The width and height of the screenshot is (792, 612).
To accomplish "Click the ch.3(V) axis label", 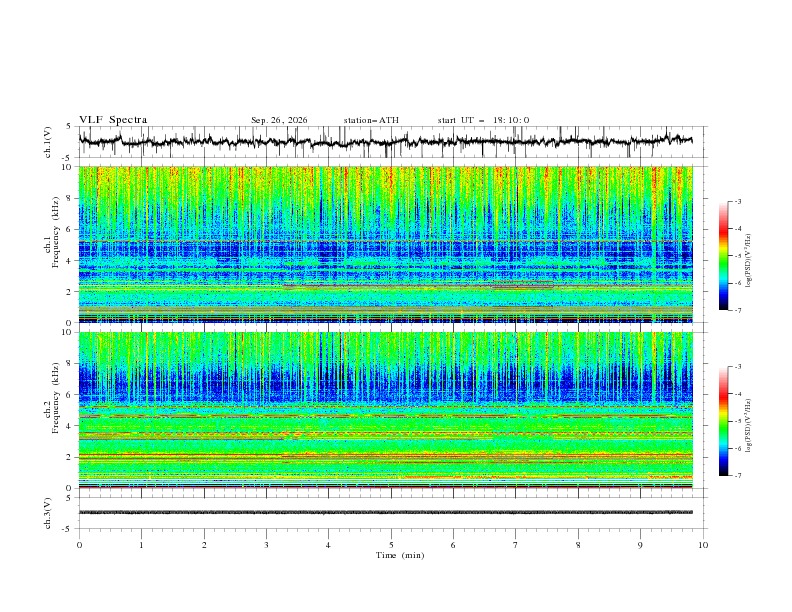I will [x=48, y=513].
